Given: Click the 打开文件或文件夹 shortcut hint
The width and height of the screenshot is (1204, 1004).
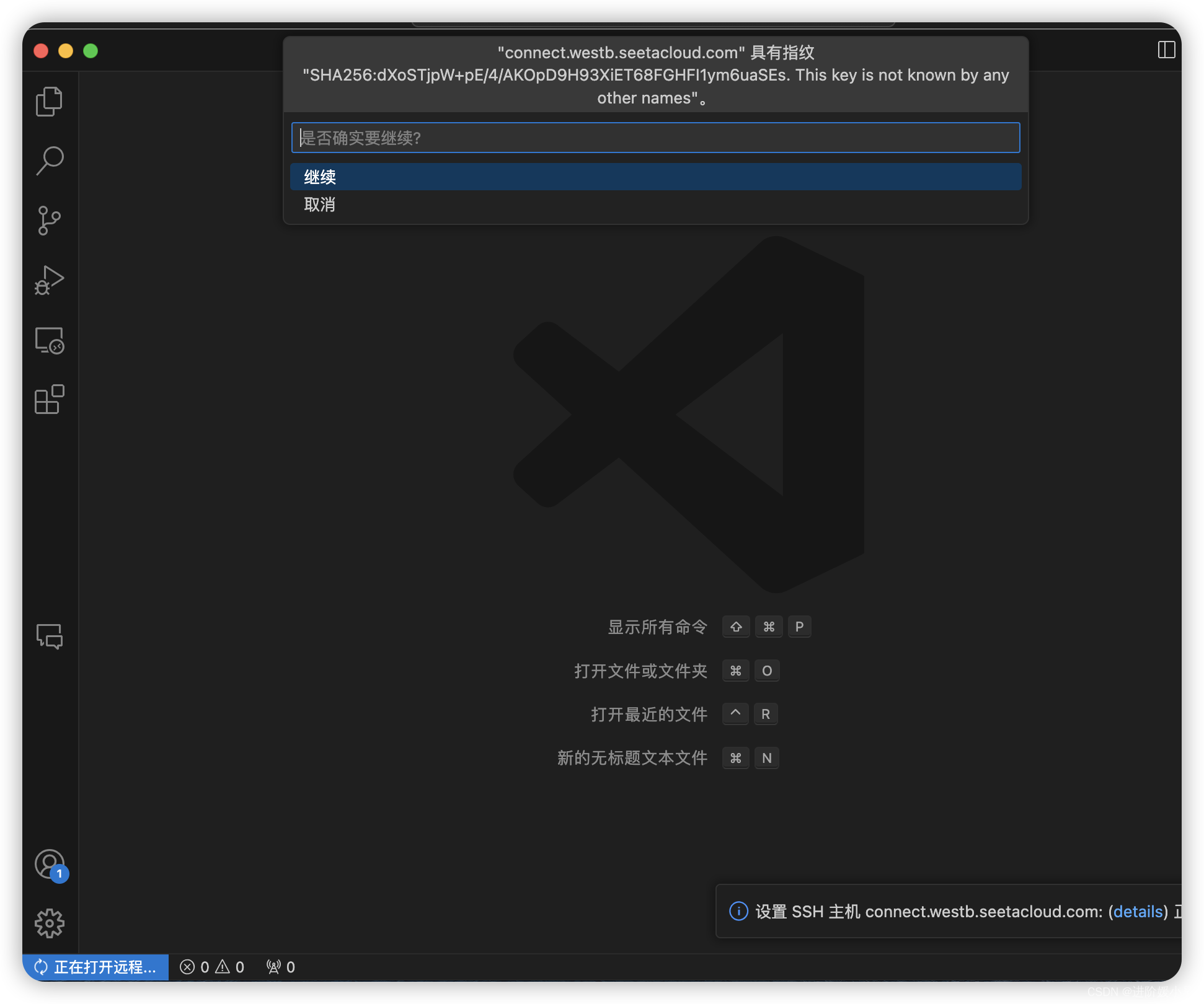Looking at the screenshot, I should (640, 671).
